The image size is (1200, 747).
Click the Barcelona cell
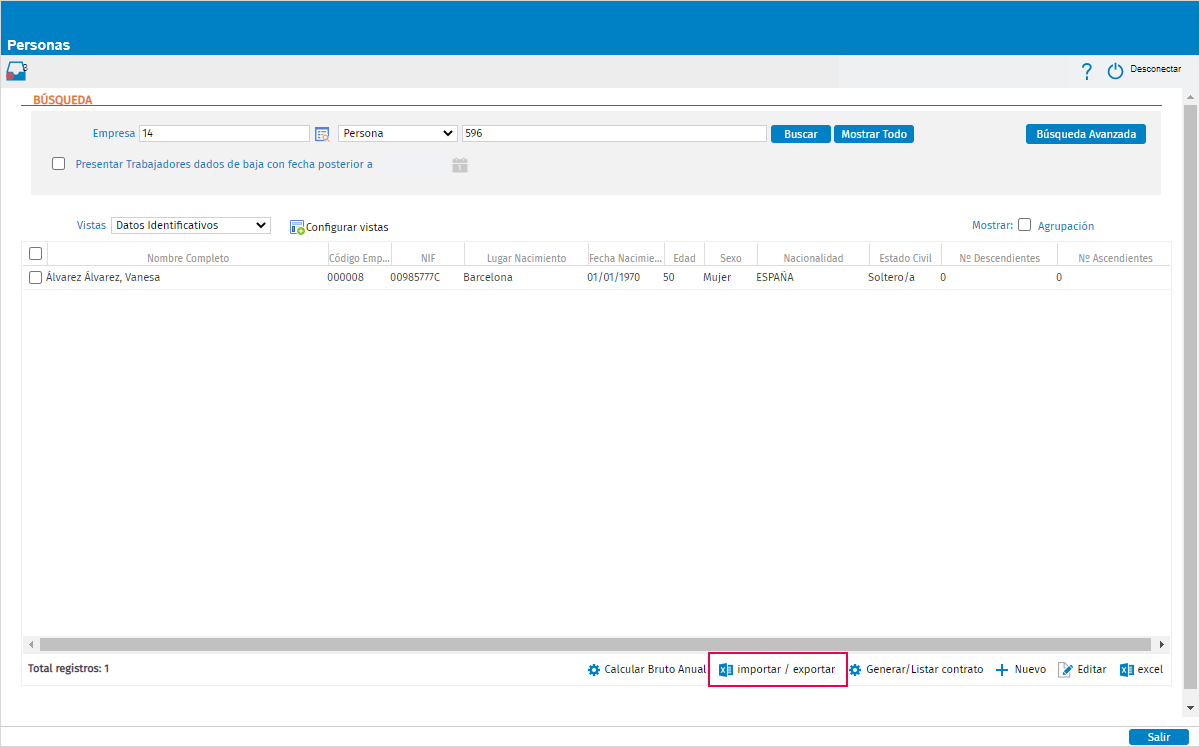click(x=488, y=278)
